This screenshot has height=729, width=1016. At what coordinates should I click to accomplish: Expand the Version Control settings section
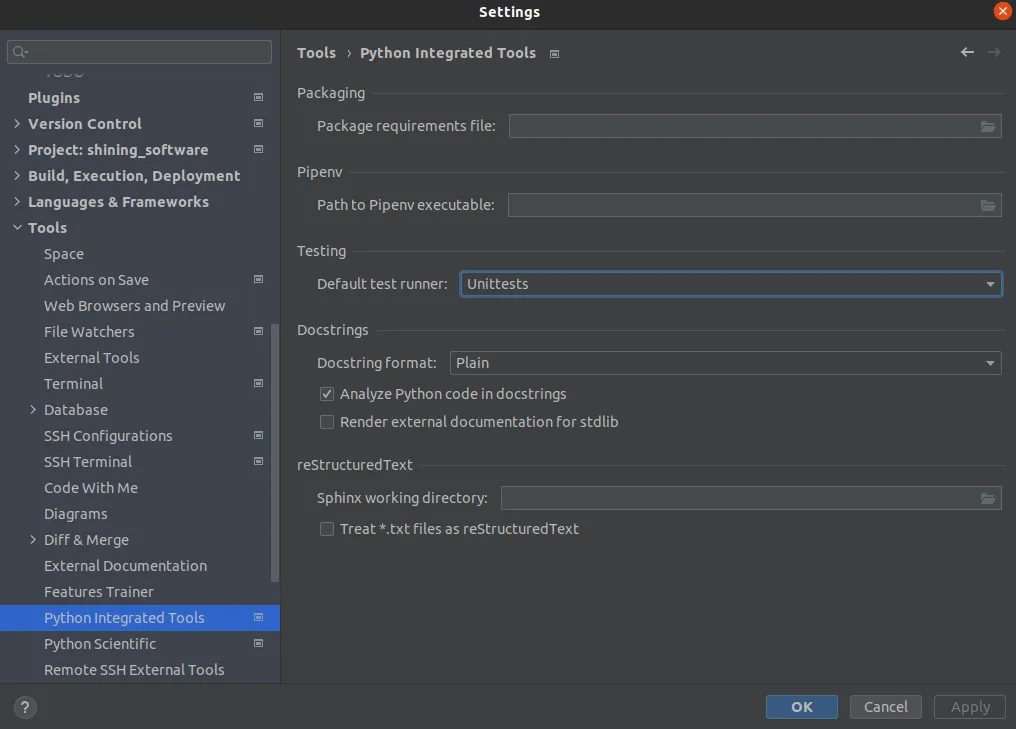pos(17,124)
